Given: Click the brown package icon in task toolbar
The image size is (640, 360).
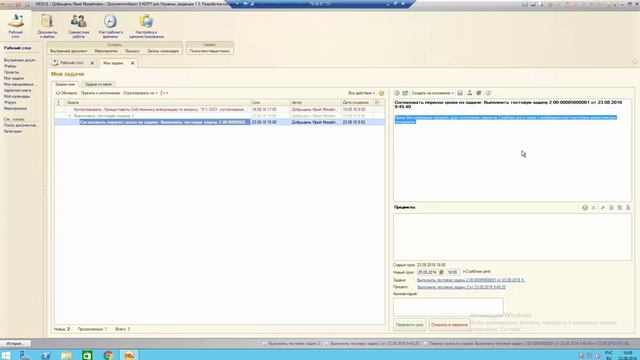Looking at the screenshot, I should [479, 93].
